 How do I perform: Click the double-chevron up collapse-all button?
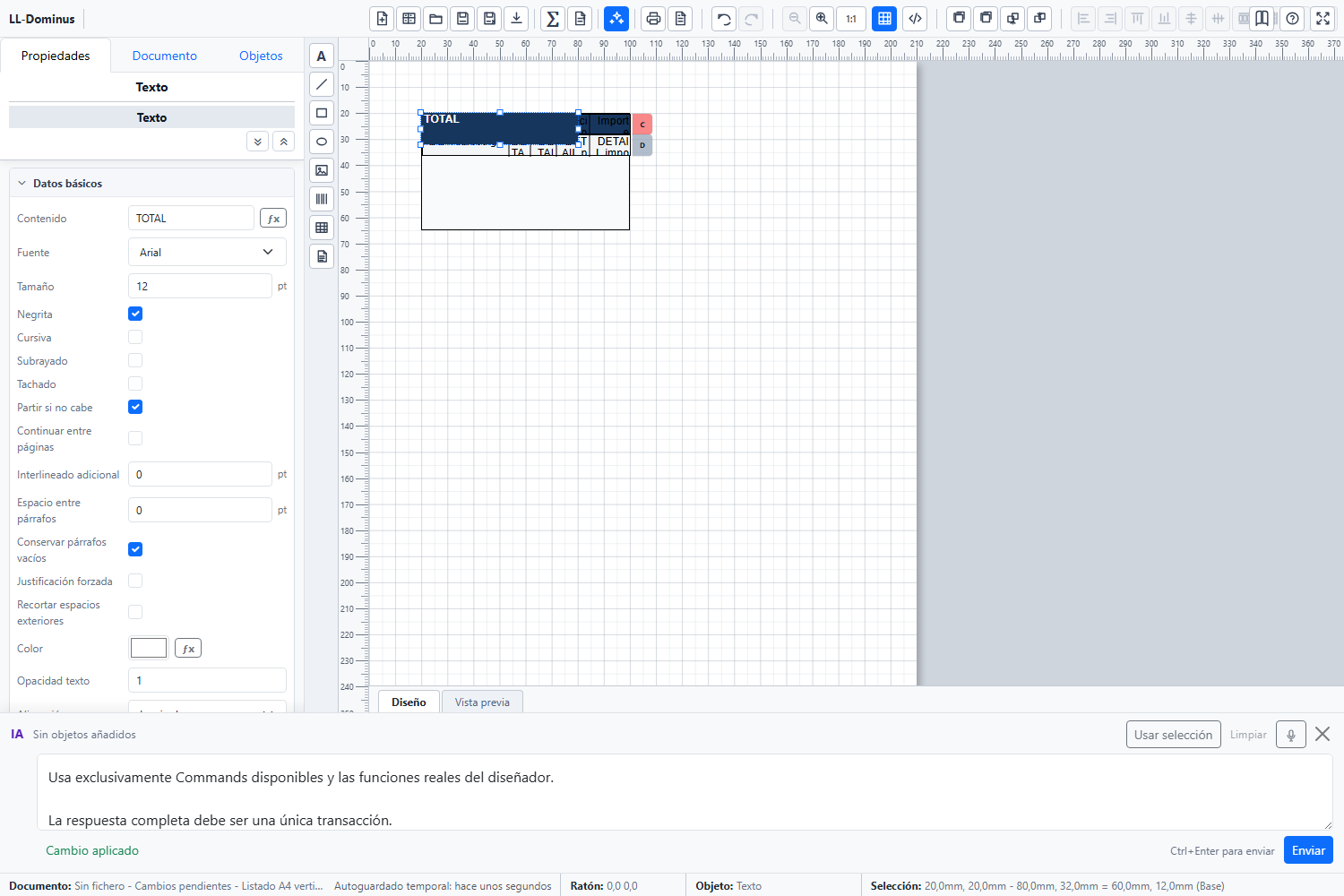tap(283, 142)
